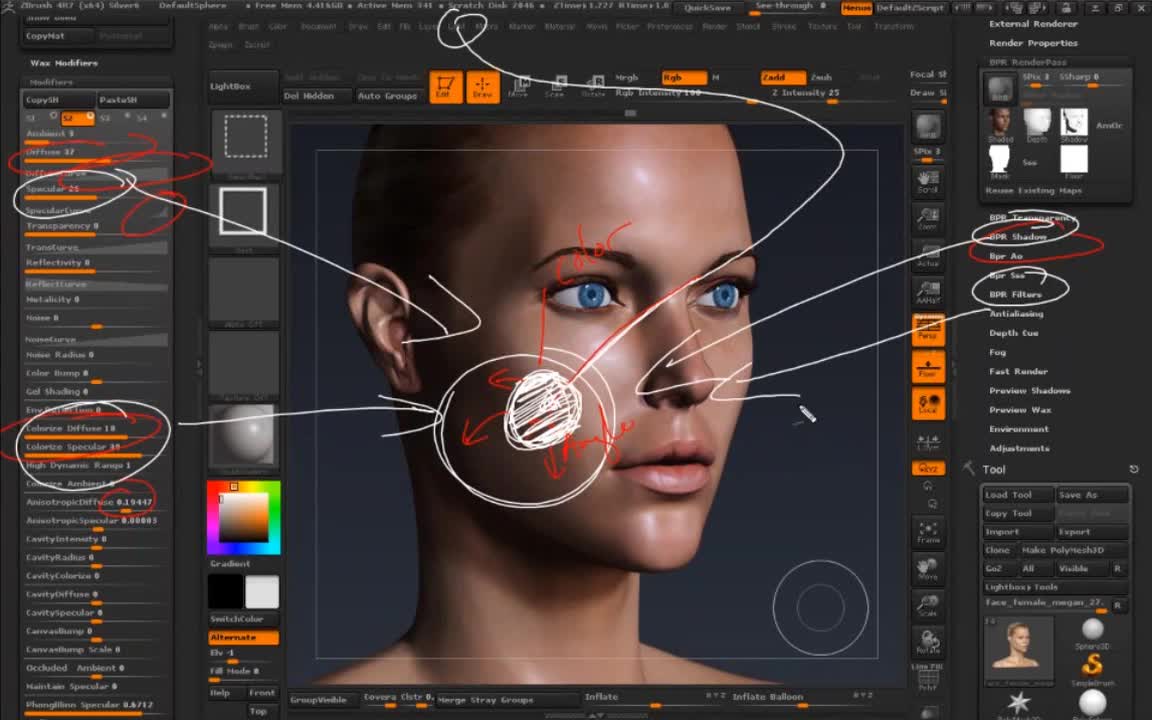This screenshot has height=720, width=1152.
Task: Click the Frame mesh icon
Action: click(928, 533)
